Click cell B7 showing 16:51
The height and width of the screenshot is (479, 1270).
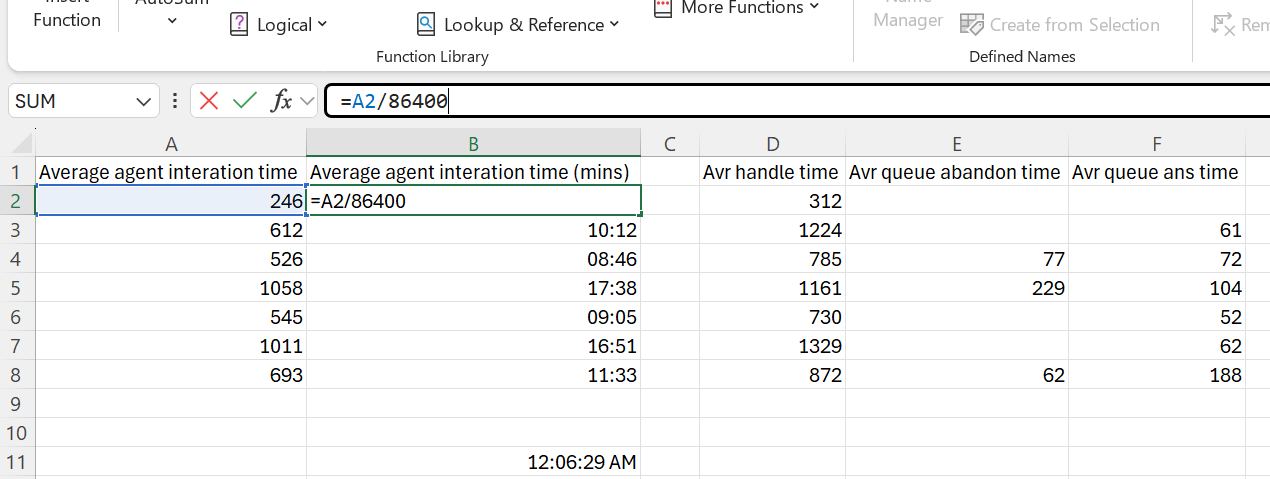click(474, 346)
